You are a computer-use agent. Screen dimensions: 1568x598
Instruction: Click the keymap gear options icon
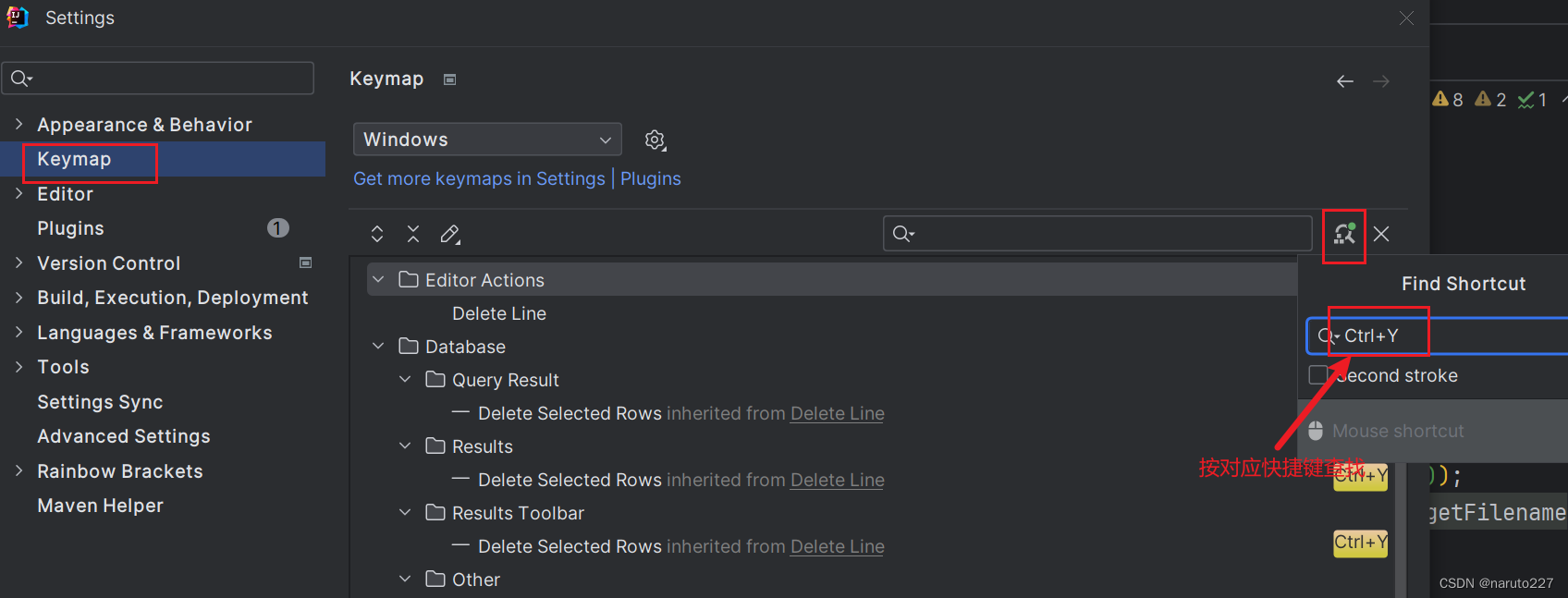[655, 140]
